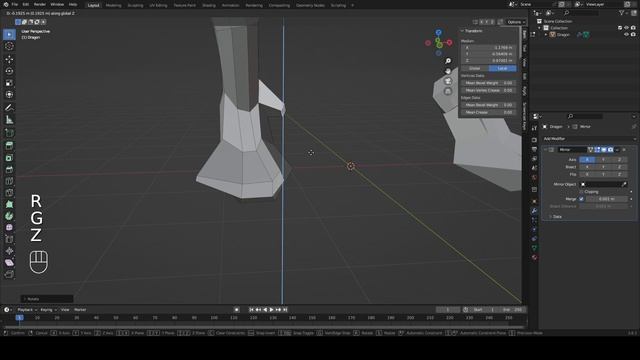
Task: Toggle Mirror Flip Z button
Action: click(x=619, y=174)
